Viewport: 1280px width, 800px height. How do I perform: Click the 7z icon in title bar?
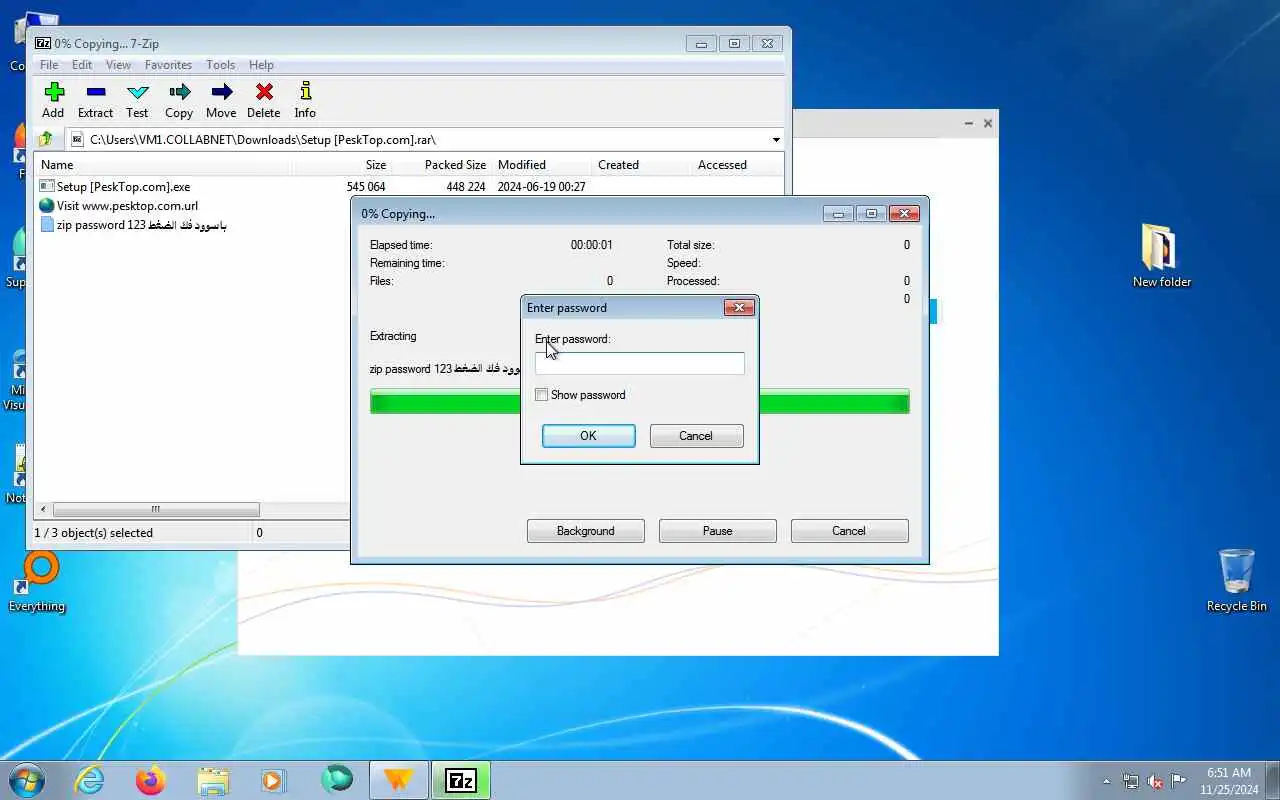click(x=43, y=43)
